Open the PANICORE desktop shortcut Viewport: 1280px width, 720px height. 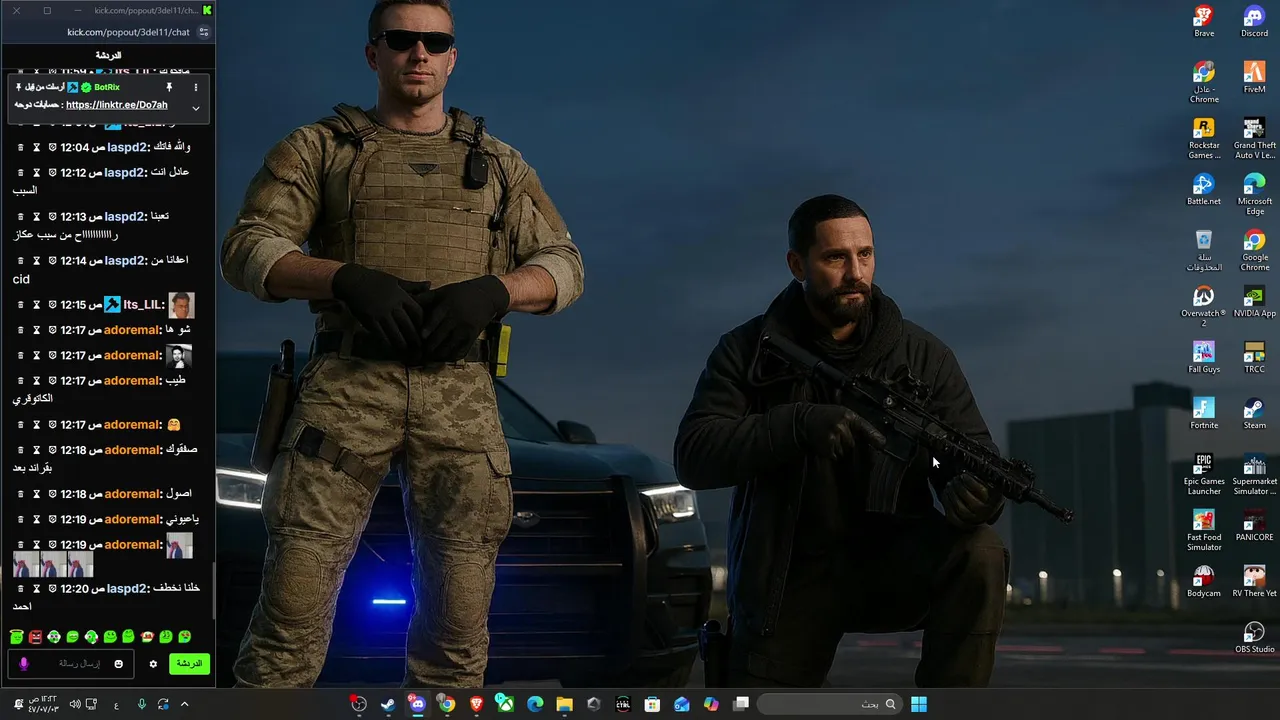pyautogui.click(x=1254, y=525)
